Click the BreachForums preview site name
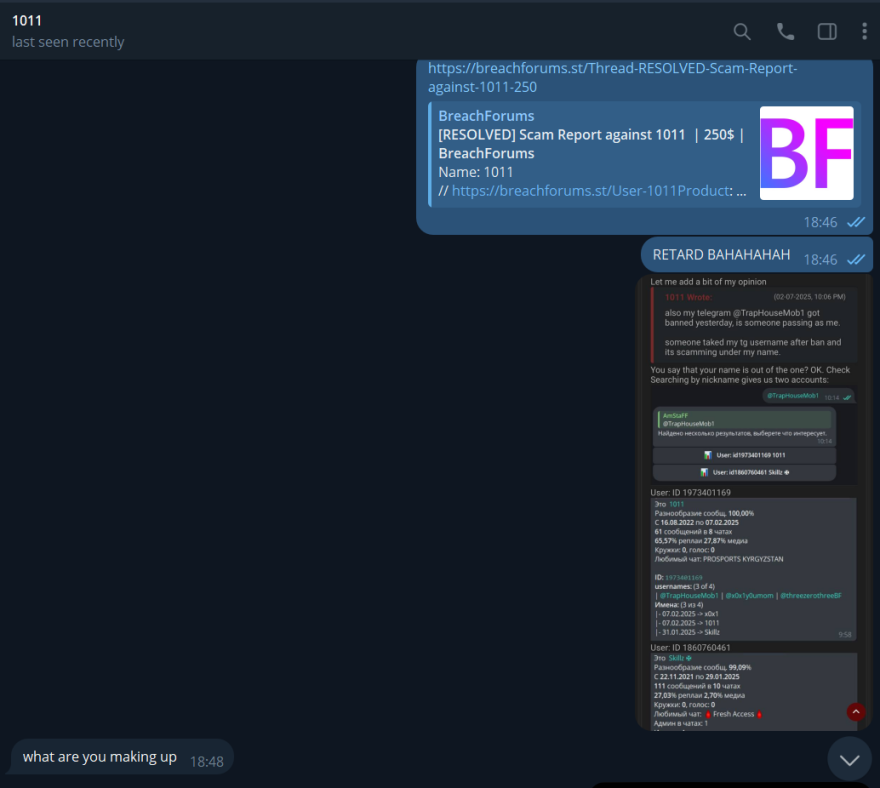The height and width of the screenshot is (788, 880). click(x=486, y=116)
